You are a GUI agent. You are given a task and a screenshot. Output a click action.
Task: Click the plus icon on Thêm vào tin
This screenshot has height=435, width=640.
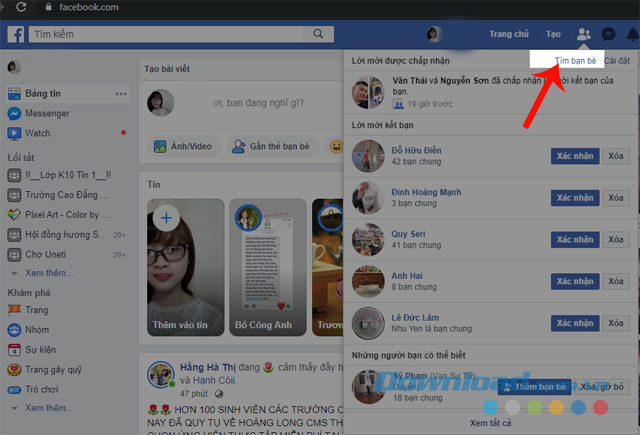(x=166, y=218)
